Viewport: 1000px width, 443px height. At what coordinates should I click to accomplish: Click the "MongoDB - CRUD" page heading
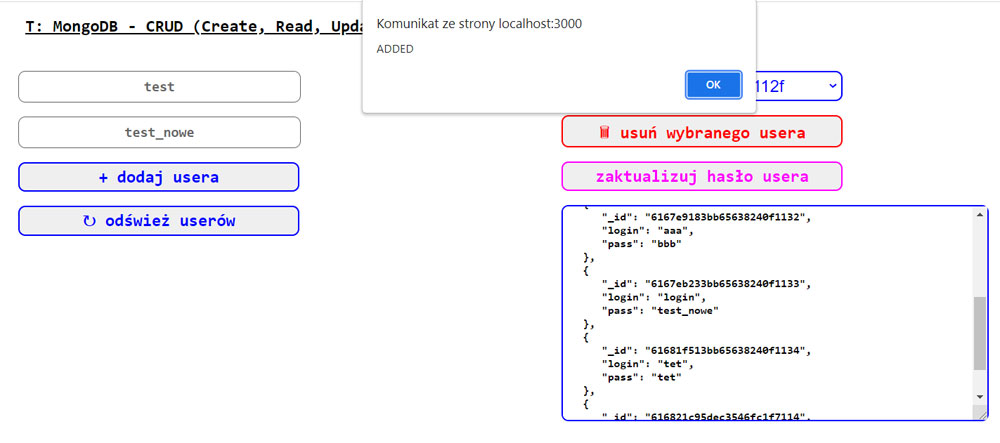pos(190,26)
